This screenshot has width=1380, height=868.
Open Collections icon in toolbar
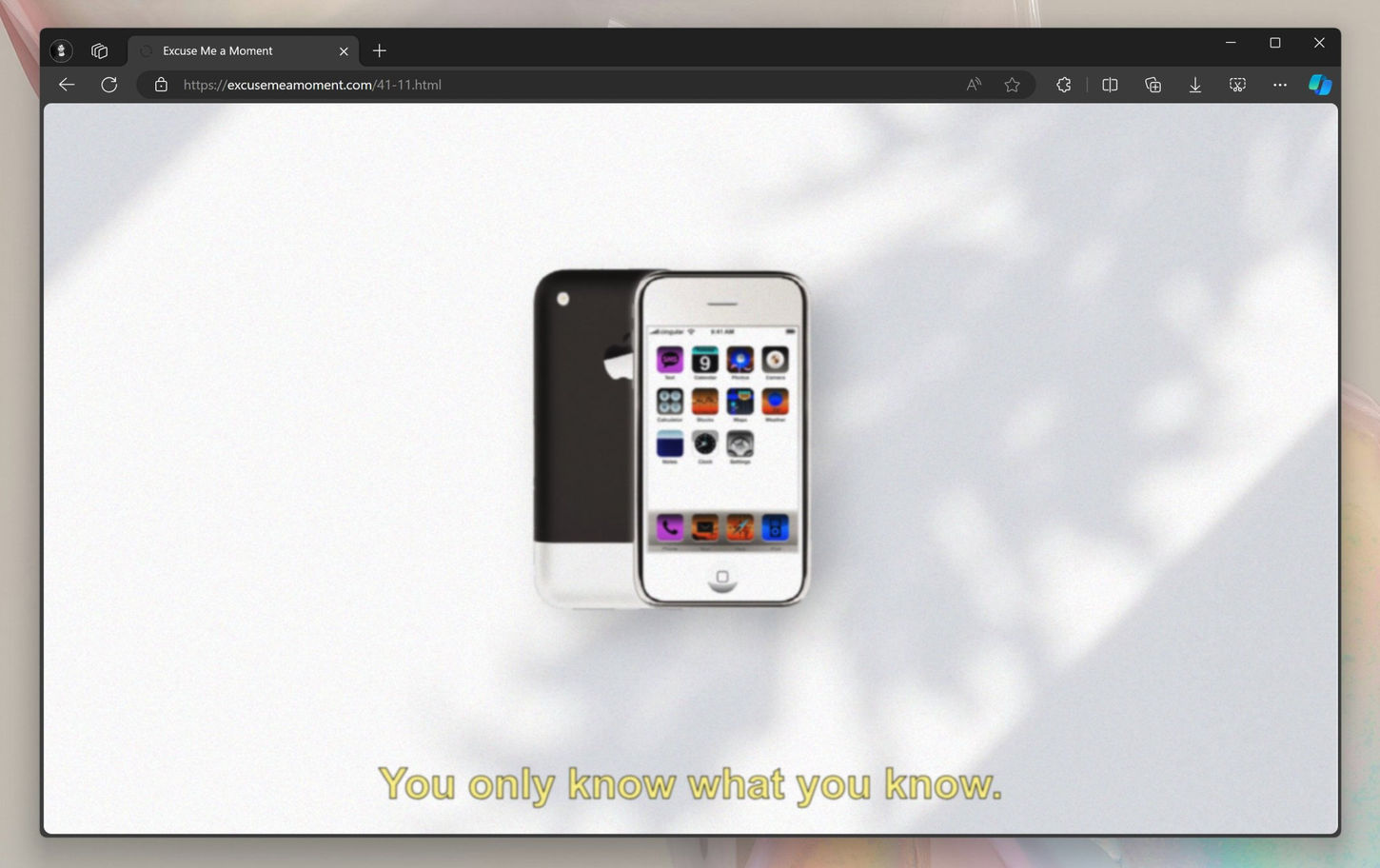(x=1153, y=85)
